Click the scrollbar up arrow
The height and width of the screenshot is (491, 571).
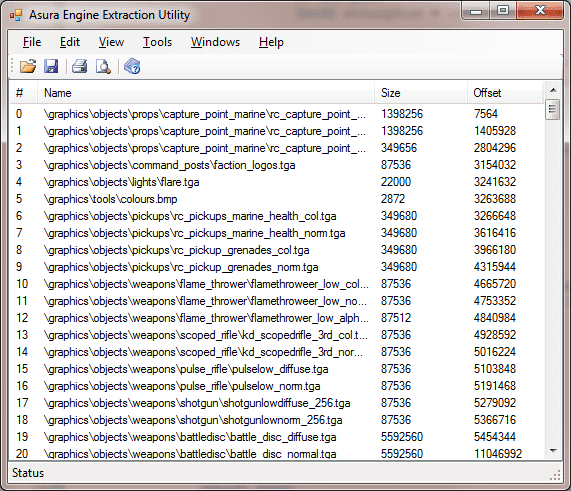pyautogui.click(x=553, y=90)
